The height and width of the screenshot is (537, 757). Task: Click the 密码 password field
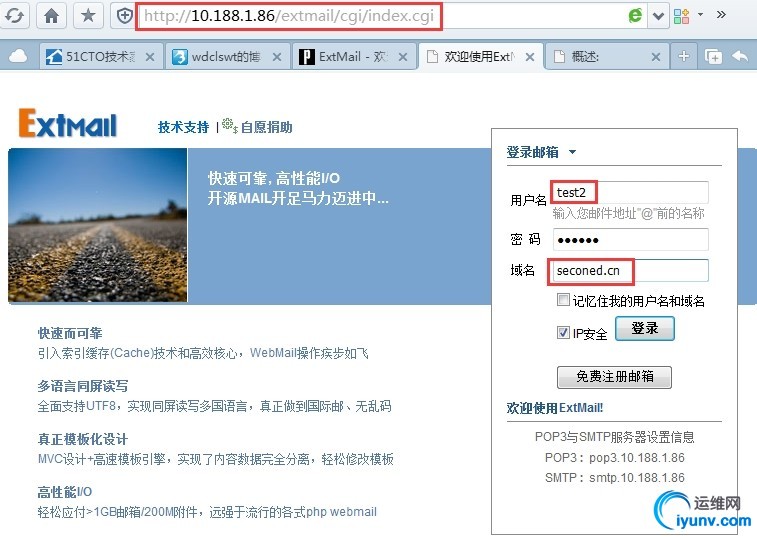pos(631,240)
